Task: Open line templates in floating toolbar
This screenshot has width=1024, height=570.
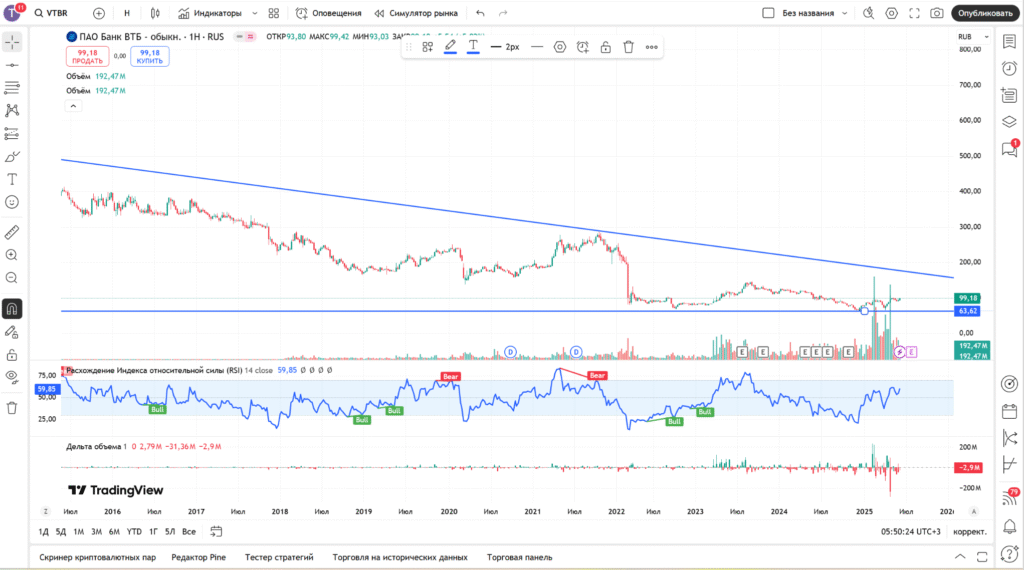Action: click(x=428, y=47)
